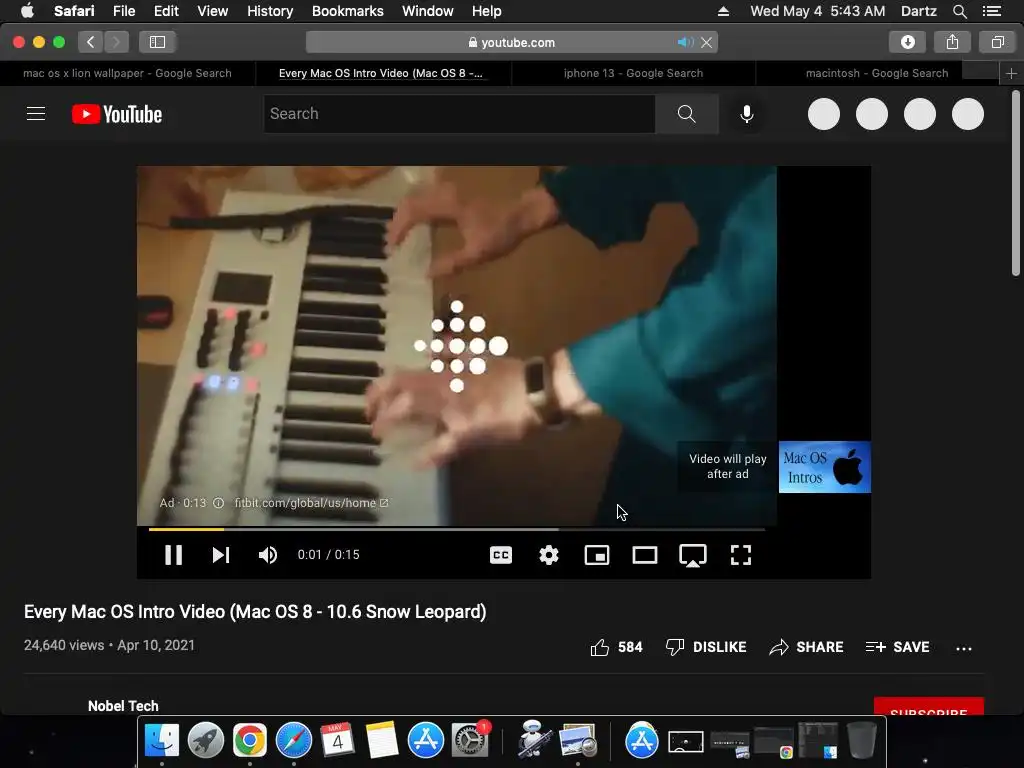
Task: Focus the YouTube Search field
Action: click(459, 114)
